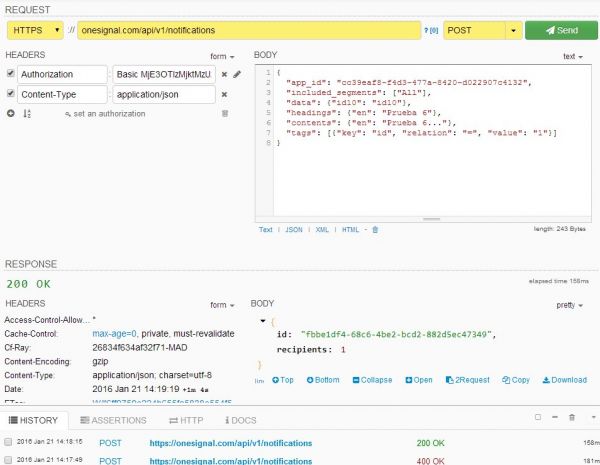Click the Content-Type header name field
The height and width of the screenshot is (465, 600).
pyautogui.click(x=62, y=94)
